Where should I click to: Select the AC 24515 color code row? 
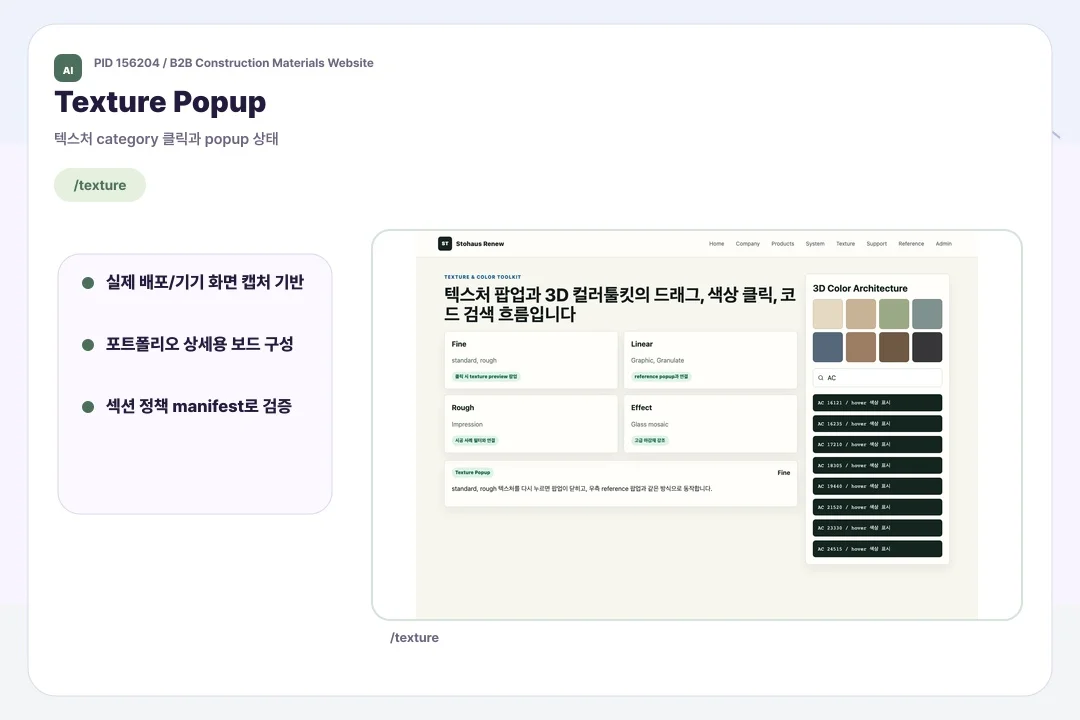coord(877,549)
